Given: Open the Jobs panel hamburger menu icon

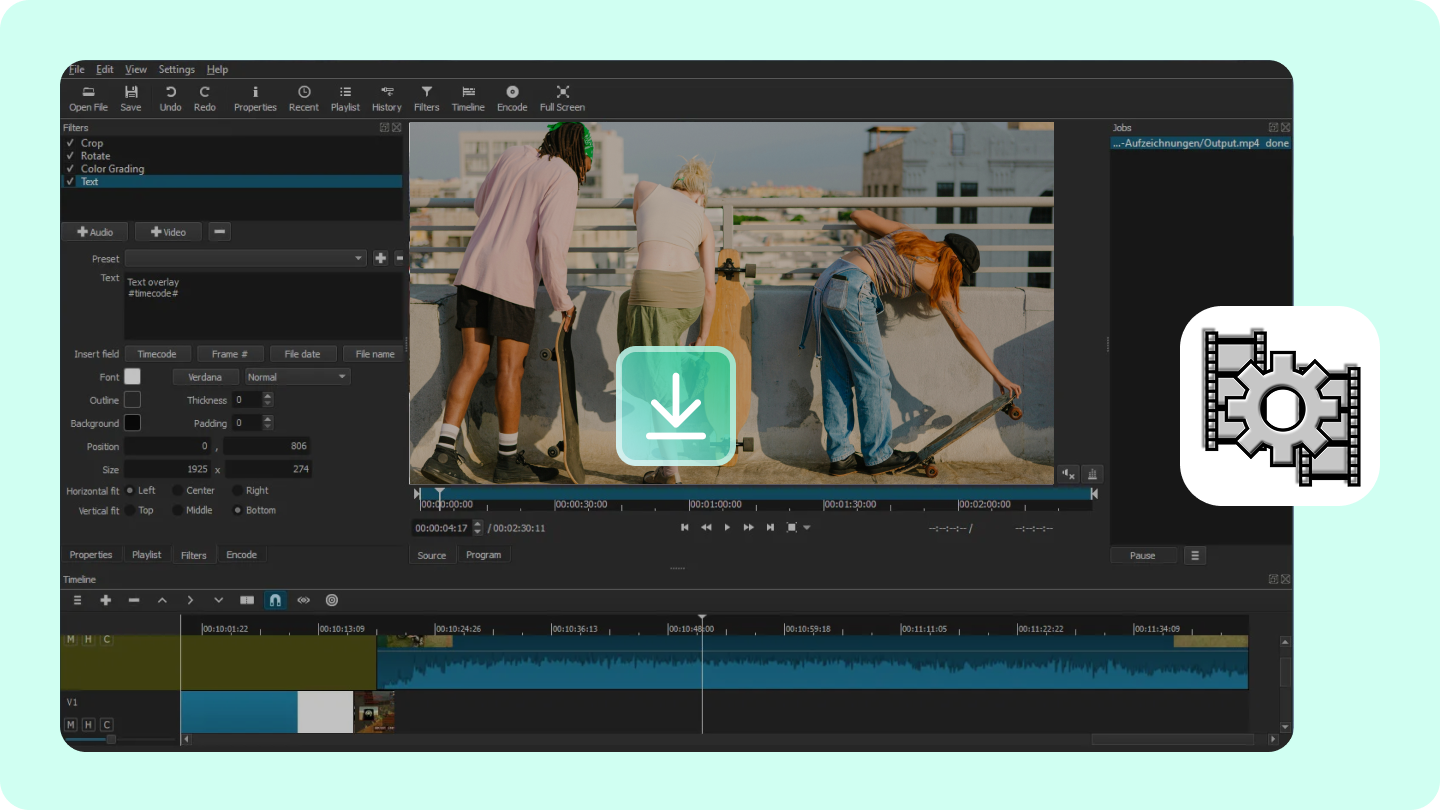Looking at the screenshot, I should tap(1194, 555).
